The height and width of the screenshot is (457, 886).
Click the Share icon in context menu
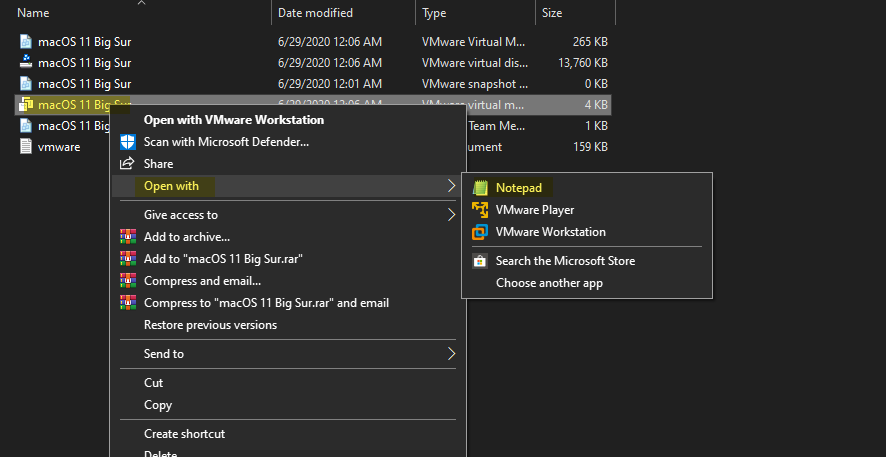(128, 164)
